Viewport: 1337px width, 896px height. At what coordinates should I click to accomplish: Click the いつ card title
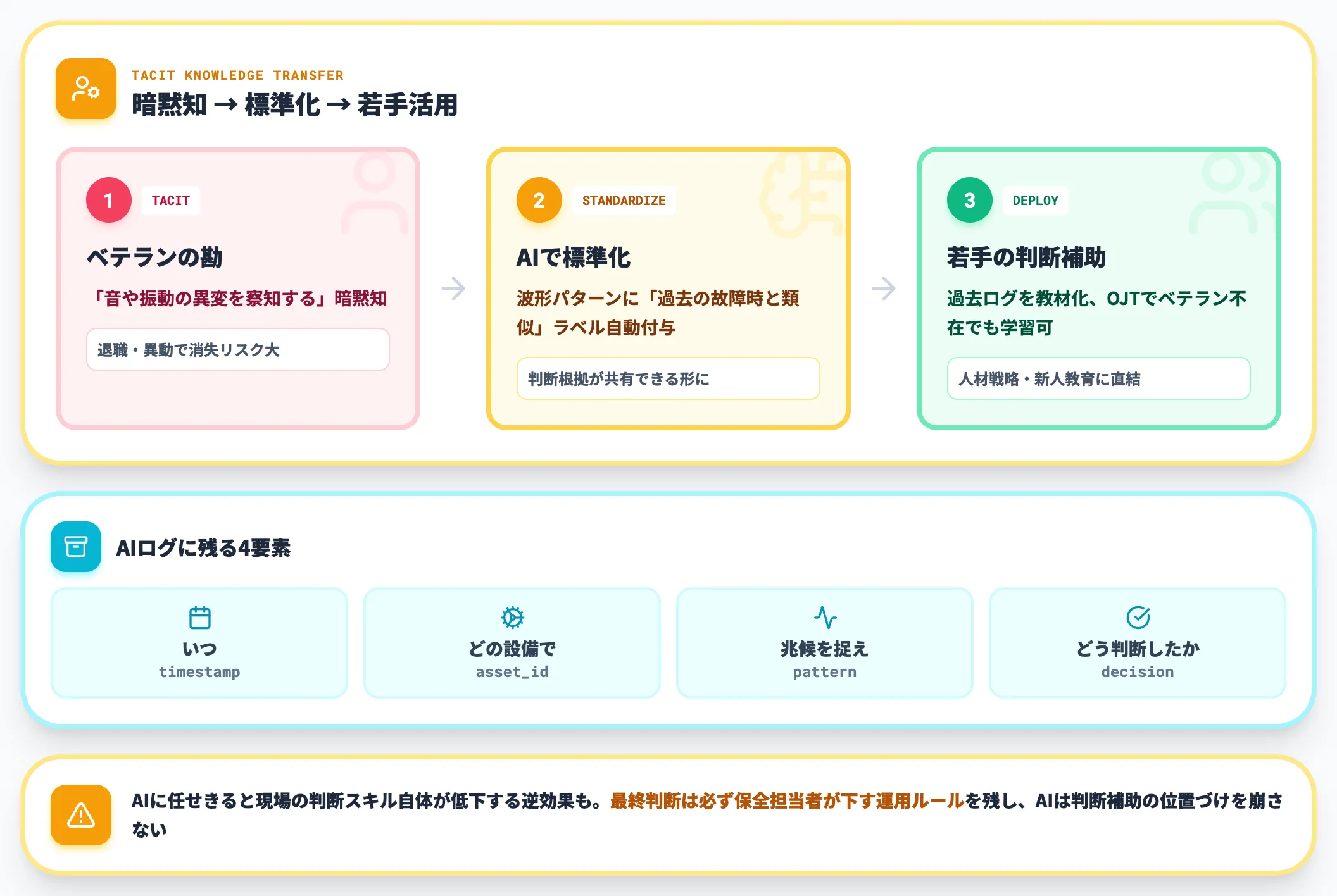(199, 649)
